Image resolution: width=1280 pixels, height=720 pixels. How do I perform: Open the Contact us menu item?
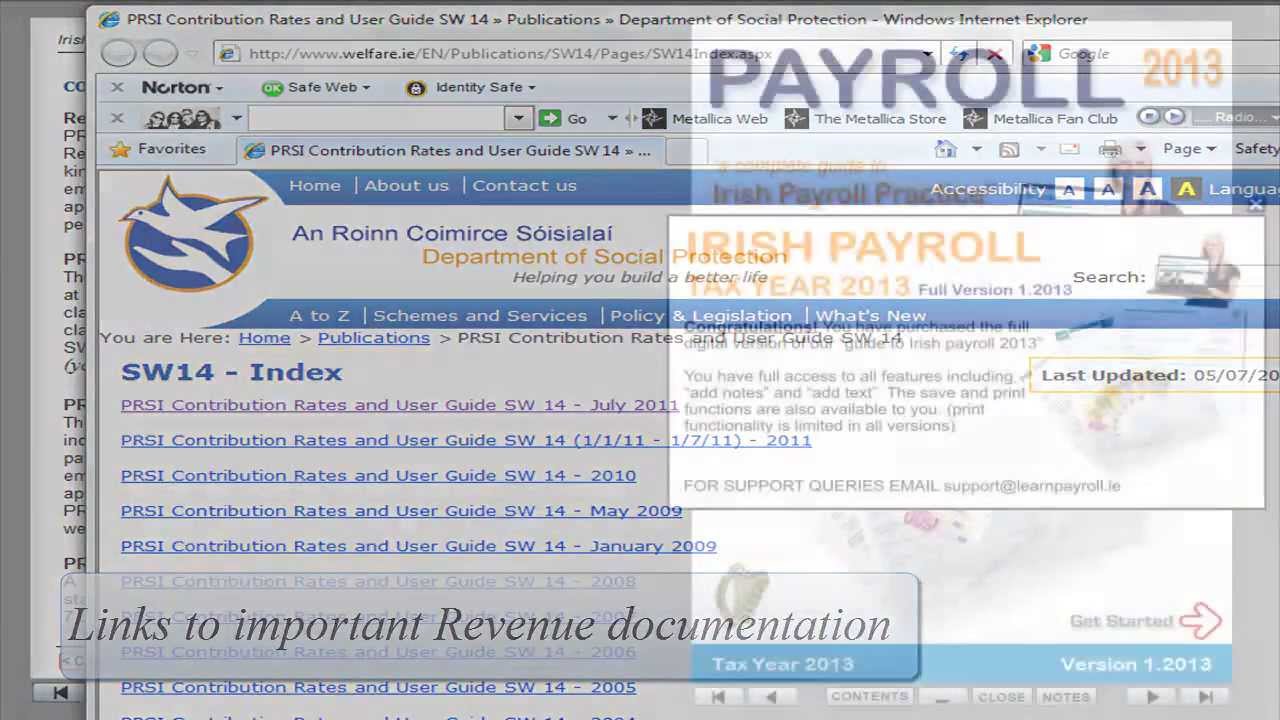(x=524, y=186)
